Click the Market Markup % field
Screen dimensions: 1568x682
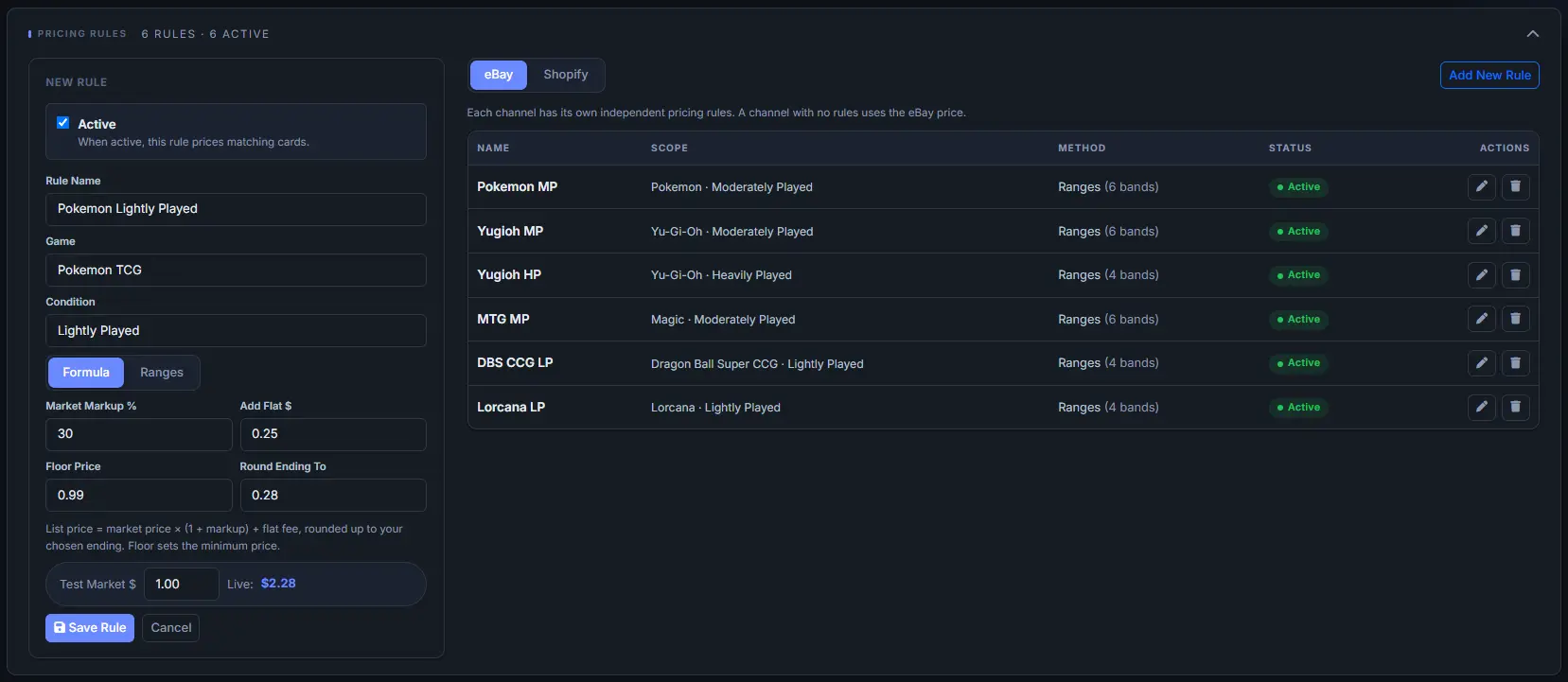pyautogui.click(x=139, y=434)
